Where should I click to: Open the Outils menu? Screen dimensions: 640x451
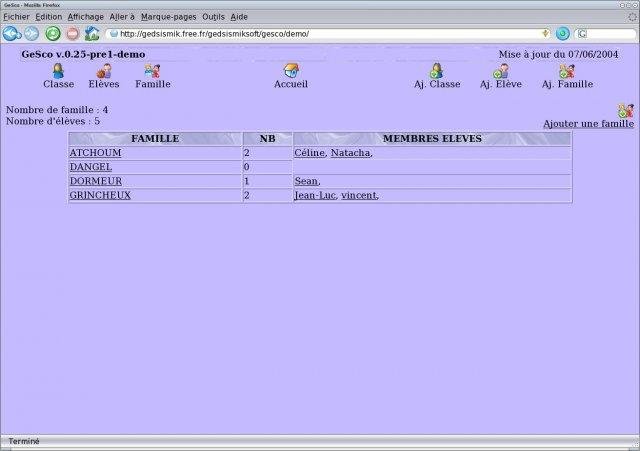point(213,17)
